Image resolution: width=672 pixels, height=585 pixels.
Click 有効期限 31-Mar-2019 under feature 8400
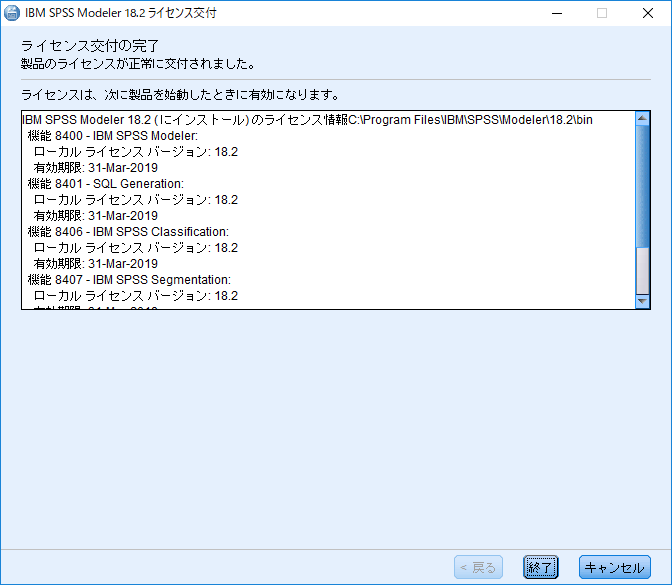tap(96, 168)
